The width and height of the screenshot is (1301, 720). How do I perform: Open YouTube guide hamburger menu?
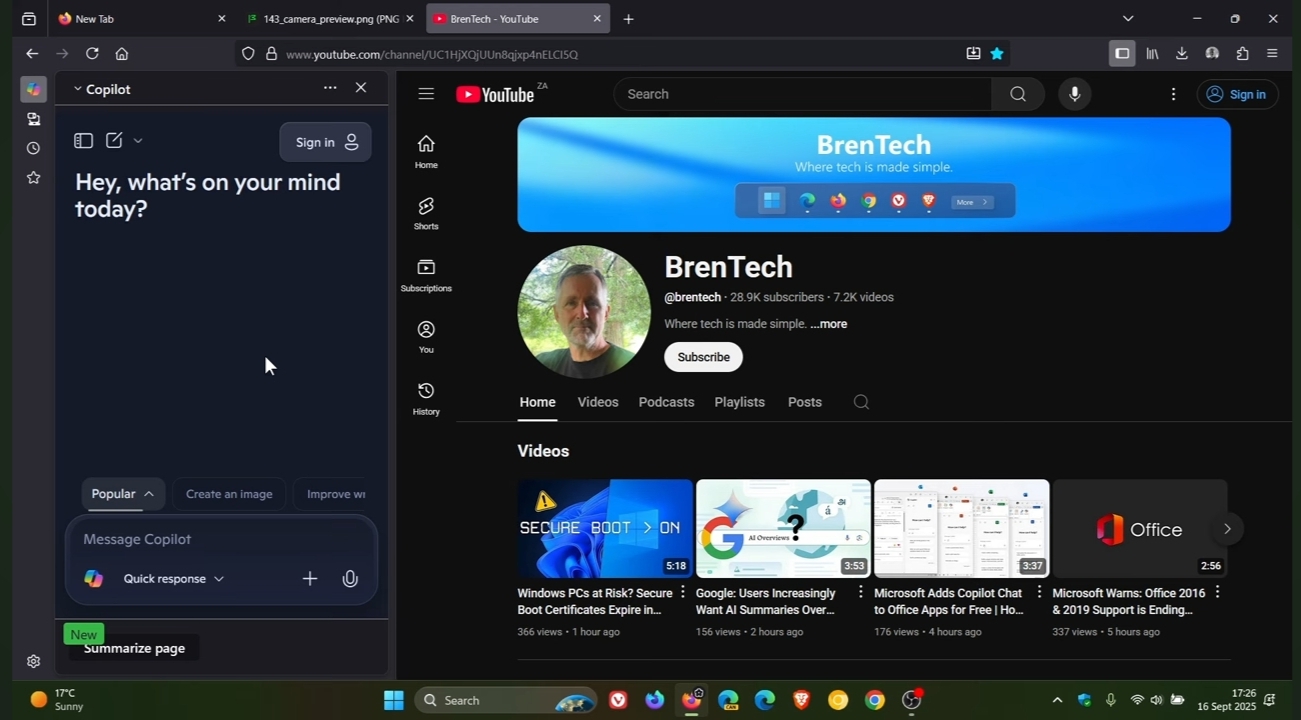pyautogui.click(x=426, y=94)
